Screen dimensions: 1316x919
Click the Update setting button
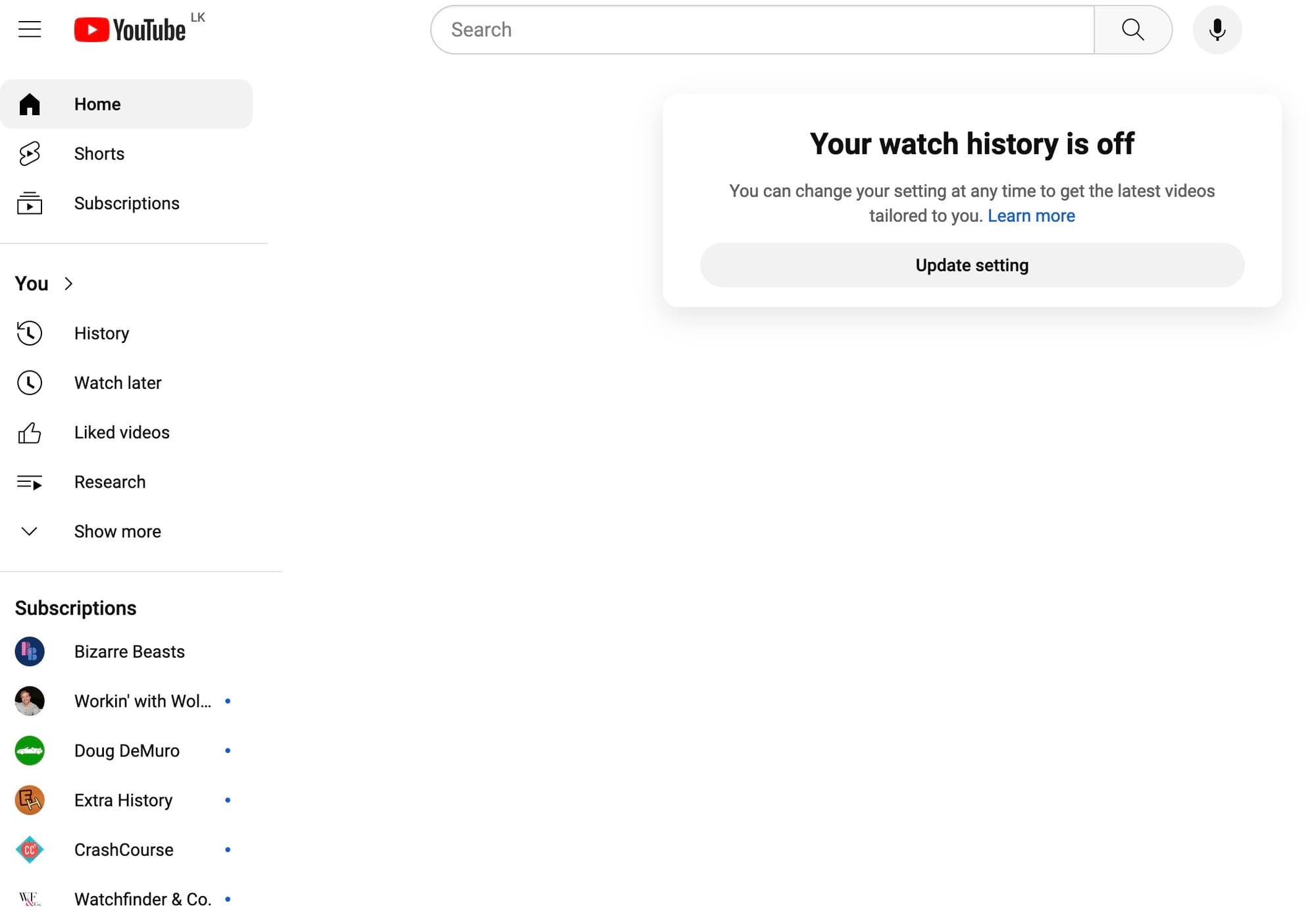[971, 265]
